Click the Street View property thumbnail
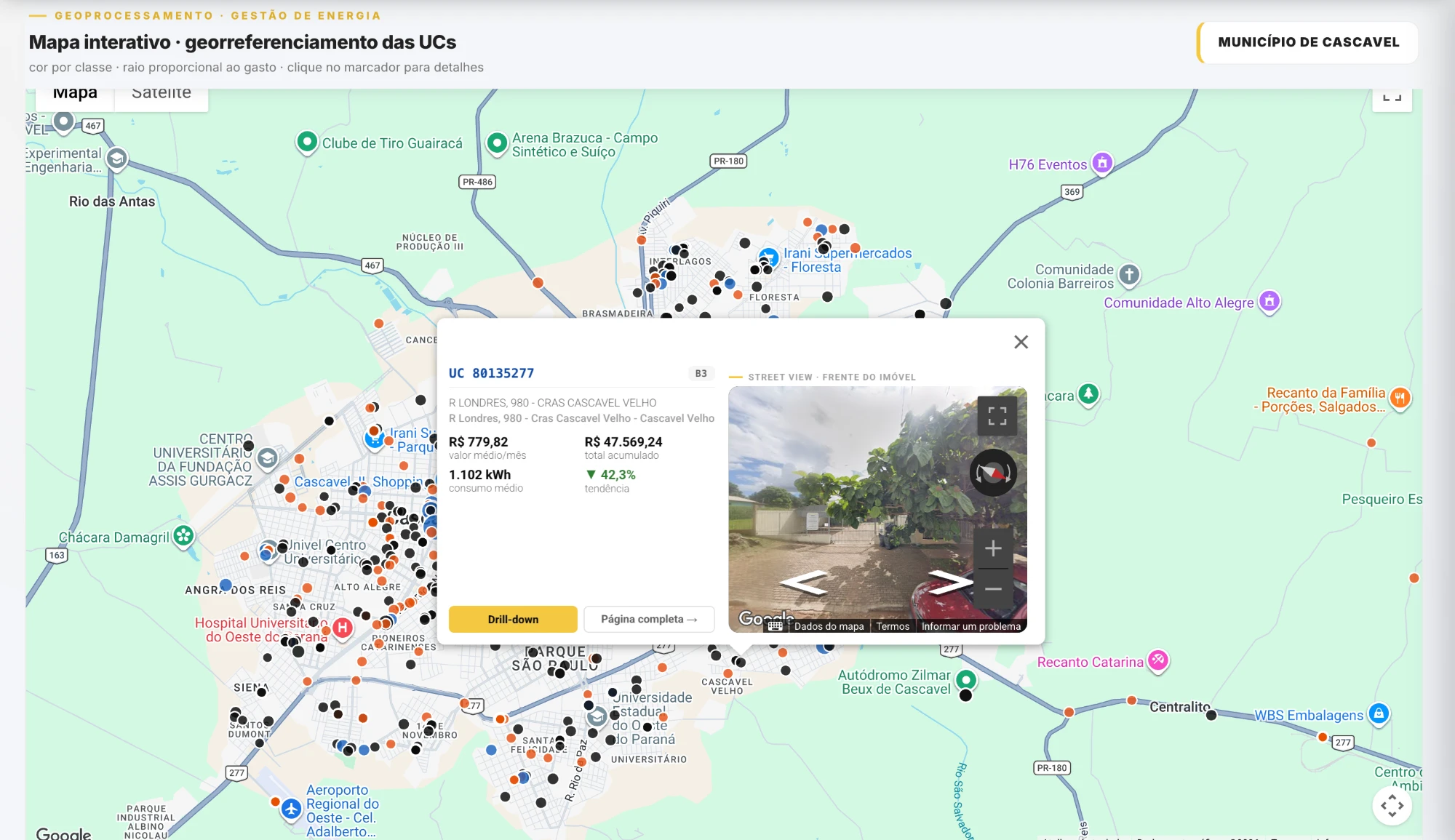1455x840 pixels. point(877,509)
